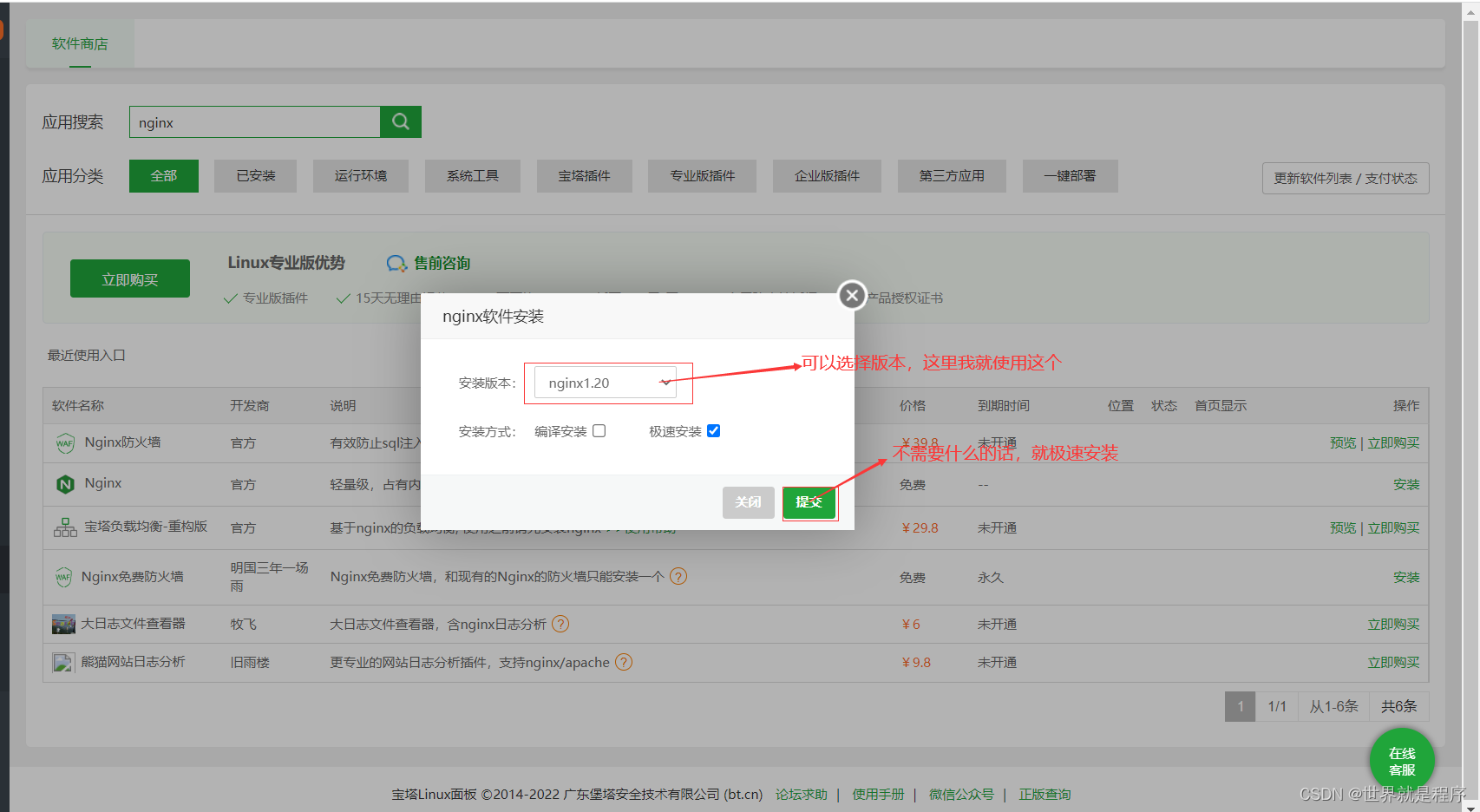
Task: Switch to the 软件商店 tab
Action: (80, 43)
